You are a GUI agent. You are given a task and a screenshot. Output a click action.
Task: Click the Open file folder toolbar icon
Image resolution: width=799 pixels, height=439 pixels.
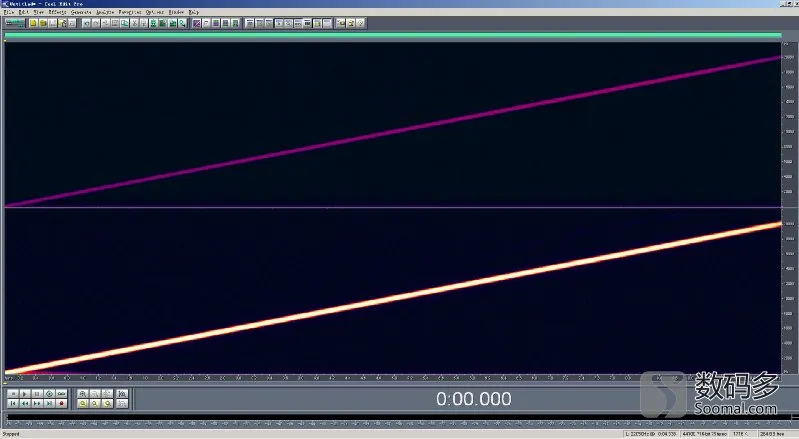pyautogui.click(x=43, y=23)
